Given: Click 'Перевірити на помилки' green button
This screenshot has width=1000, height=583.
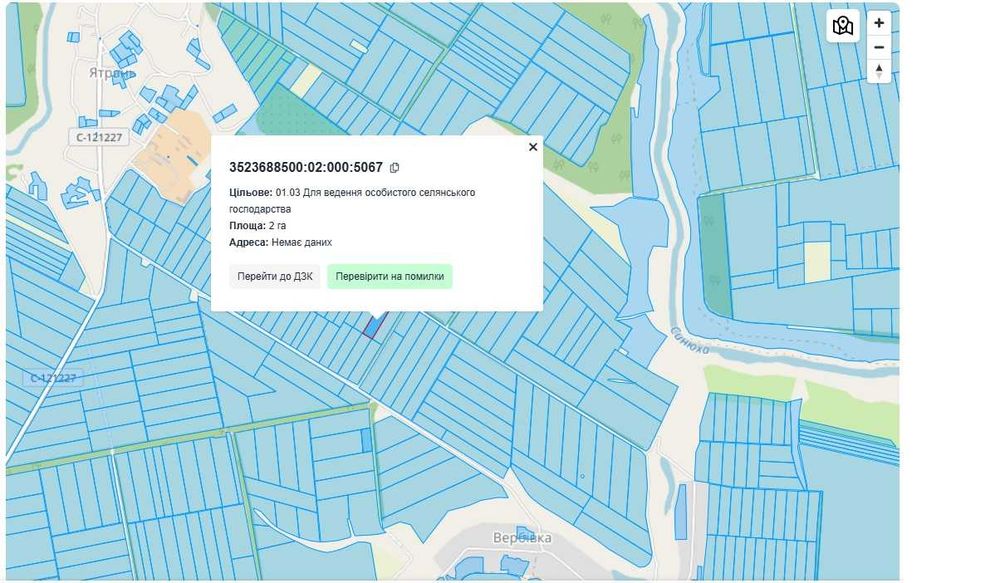Looking at the screenshot, I should (390, 276).
